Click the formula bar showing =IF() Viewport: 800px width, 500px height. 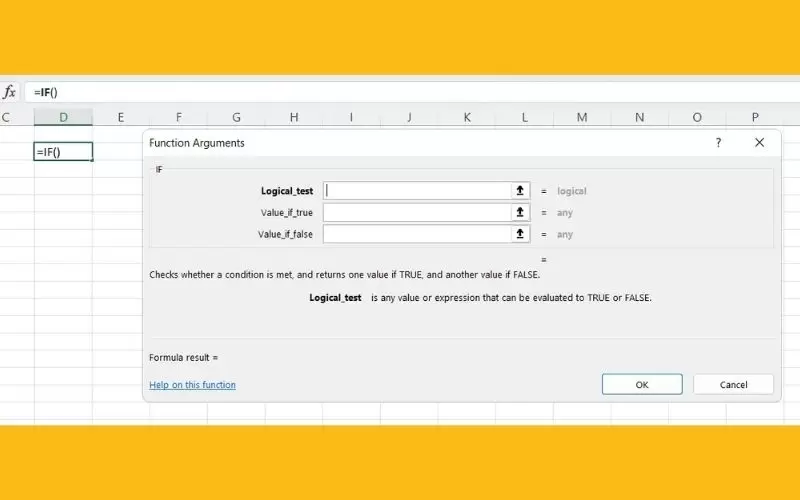[x=412, y=92]
